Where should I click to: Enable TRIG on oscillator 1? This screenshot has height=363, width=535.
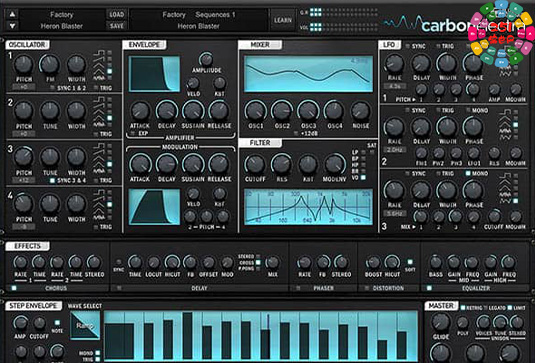(96, 88)
